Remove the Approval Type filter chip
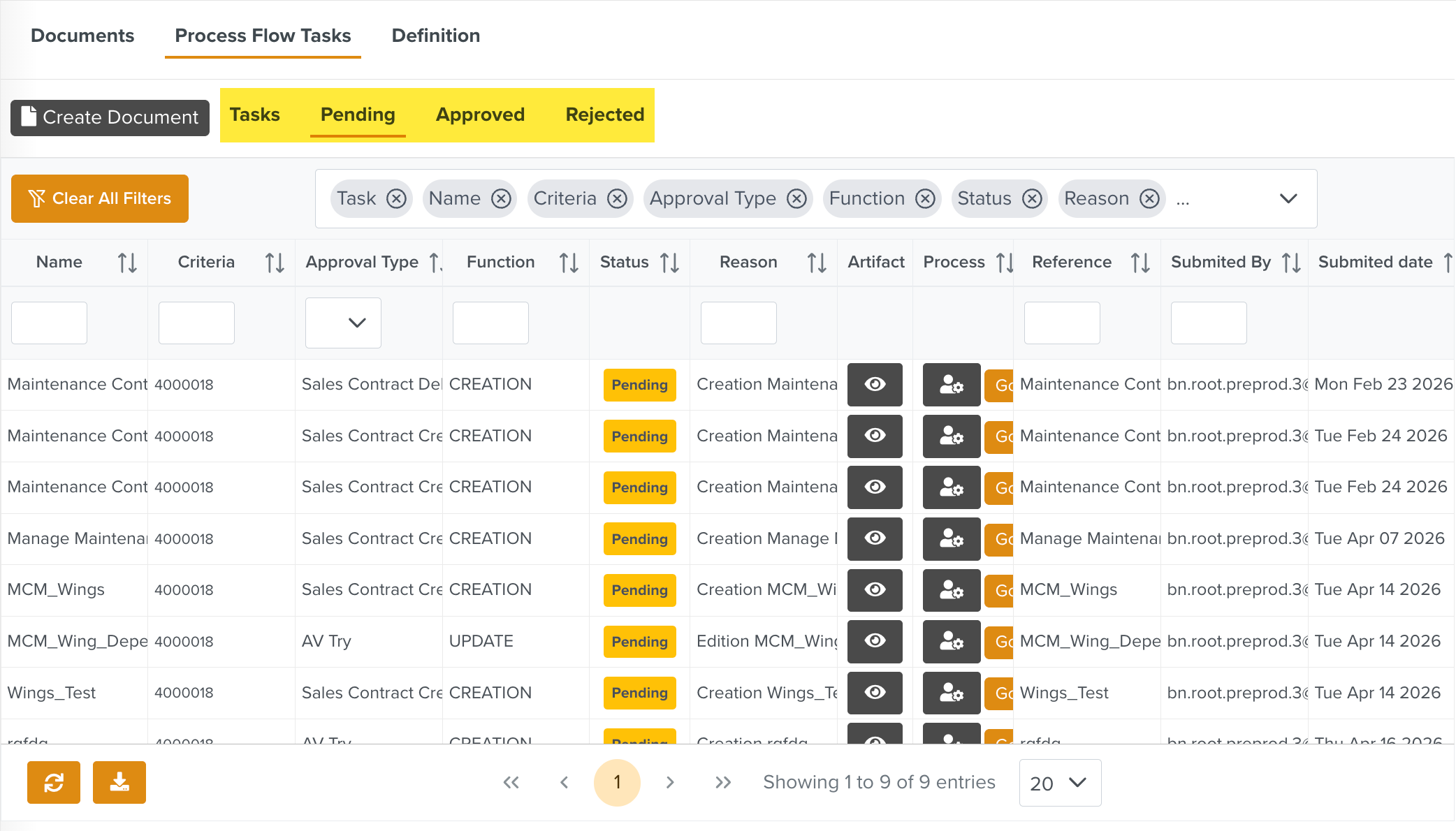The width and height of the screenshot is (1456, 831). (x=796, y=199)
